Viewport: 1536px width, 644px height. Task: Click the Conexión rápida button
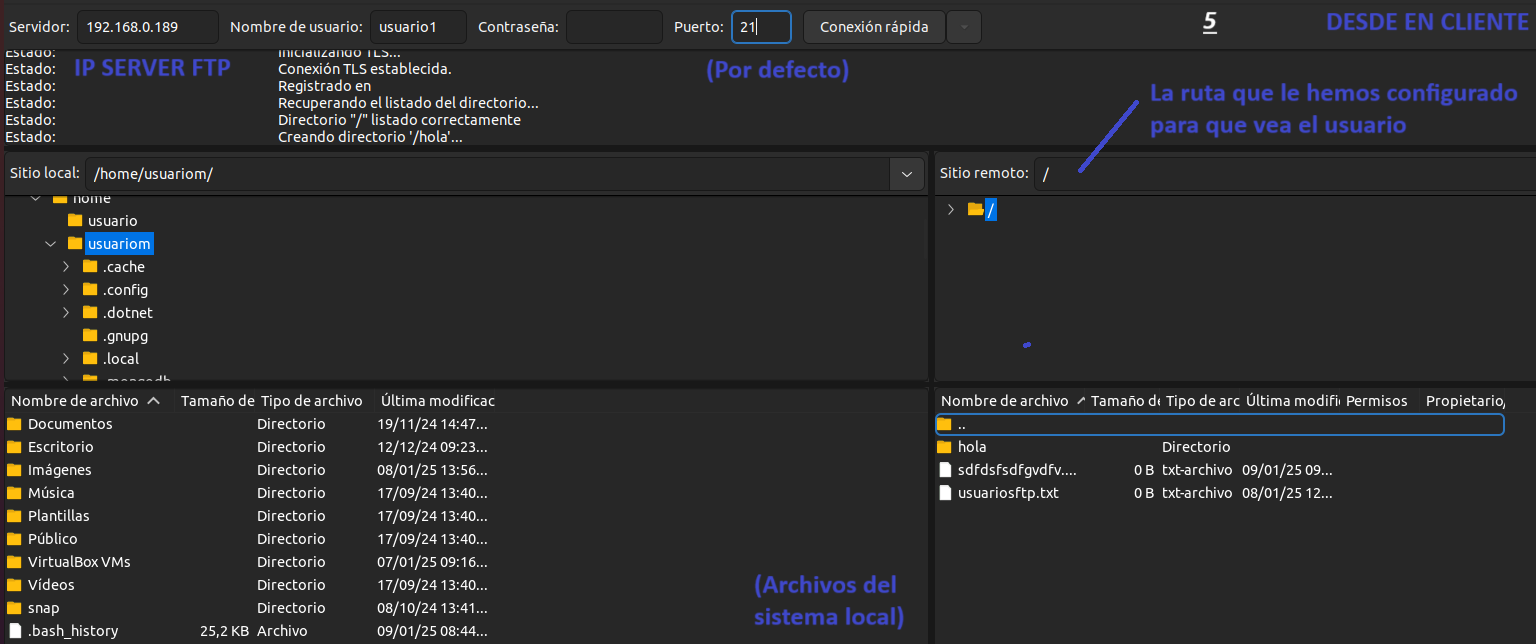pos(873,27)
